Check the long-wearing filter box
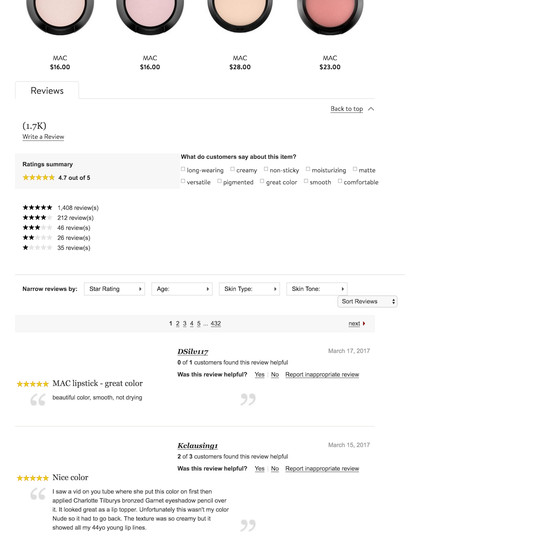The image size is (550, 550). [x=183, y=169]
